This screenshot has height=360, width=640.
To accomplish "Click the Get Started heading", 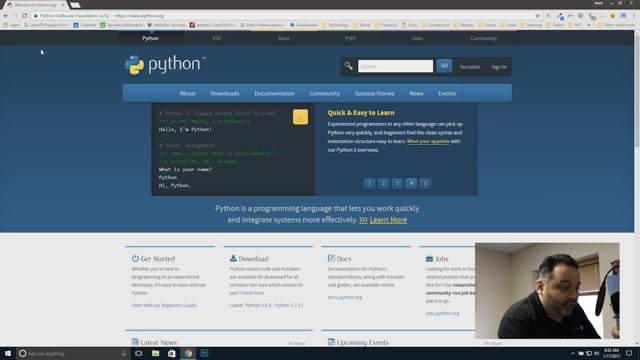I will pos(158,259).
